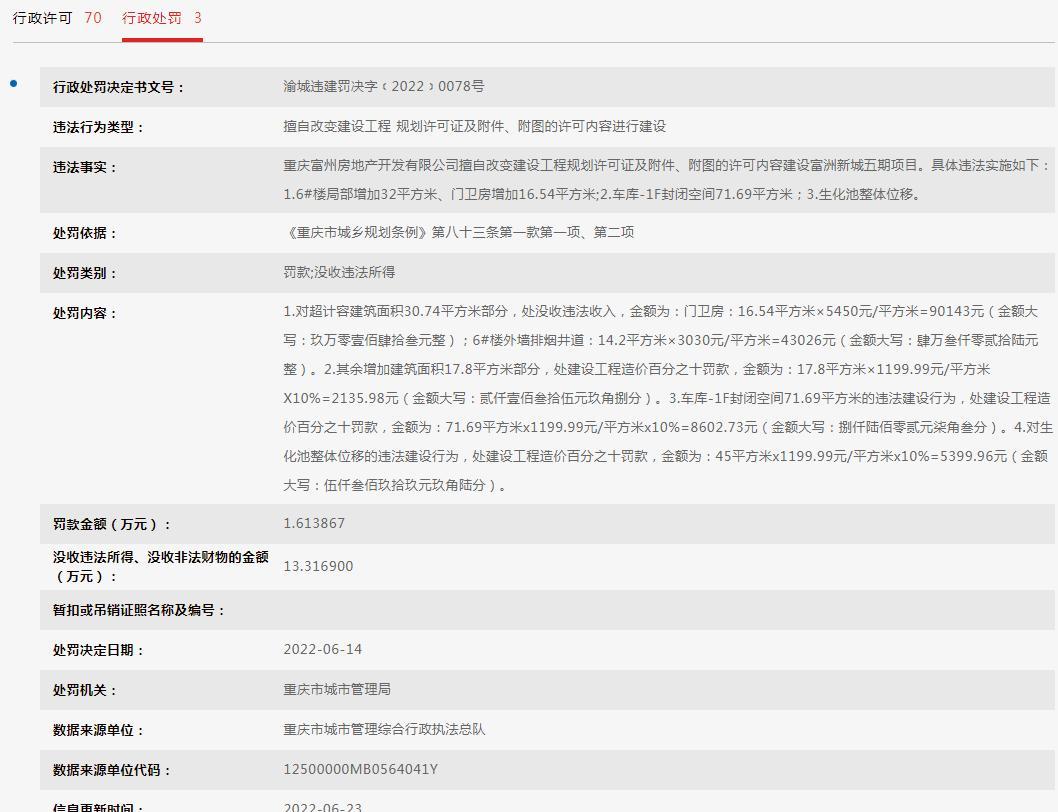Click code 12500000MB0564041Y
The width and height of the screenshot is (1058, 812).
[360, 769]
